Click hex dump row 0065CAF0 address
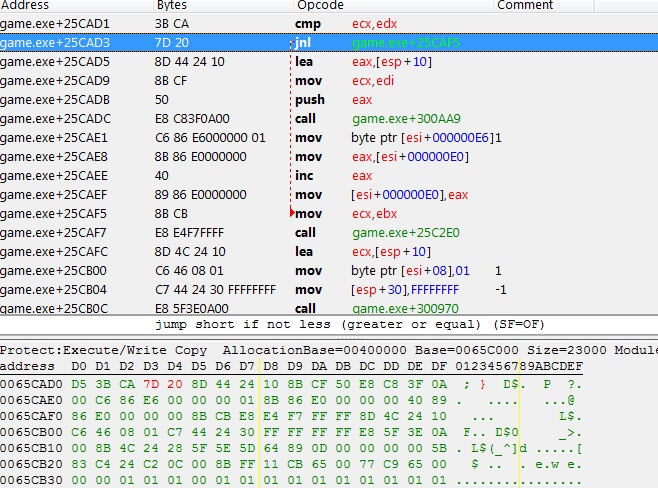Screen dimensions: 658x488 point(31,416)
